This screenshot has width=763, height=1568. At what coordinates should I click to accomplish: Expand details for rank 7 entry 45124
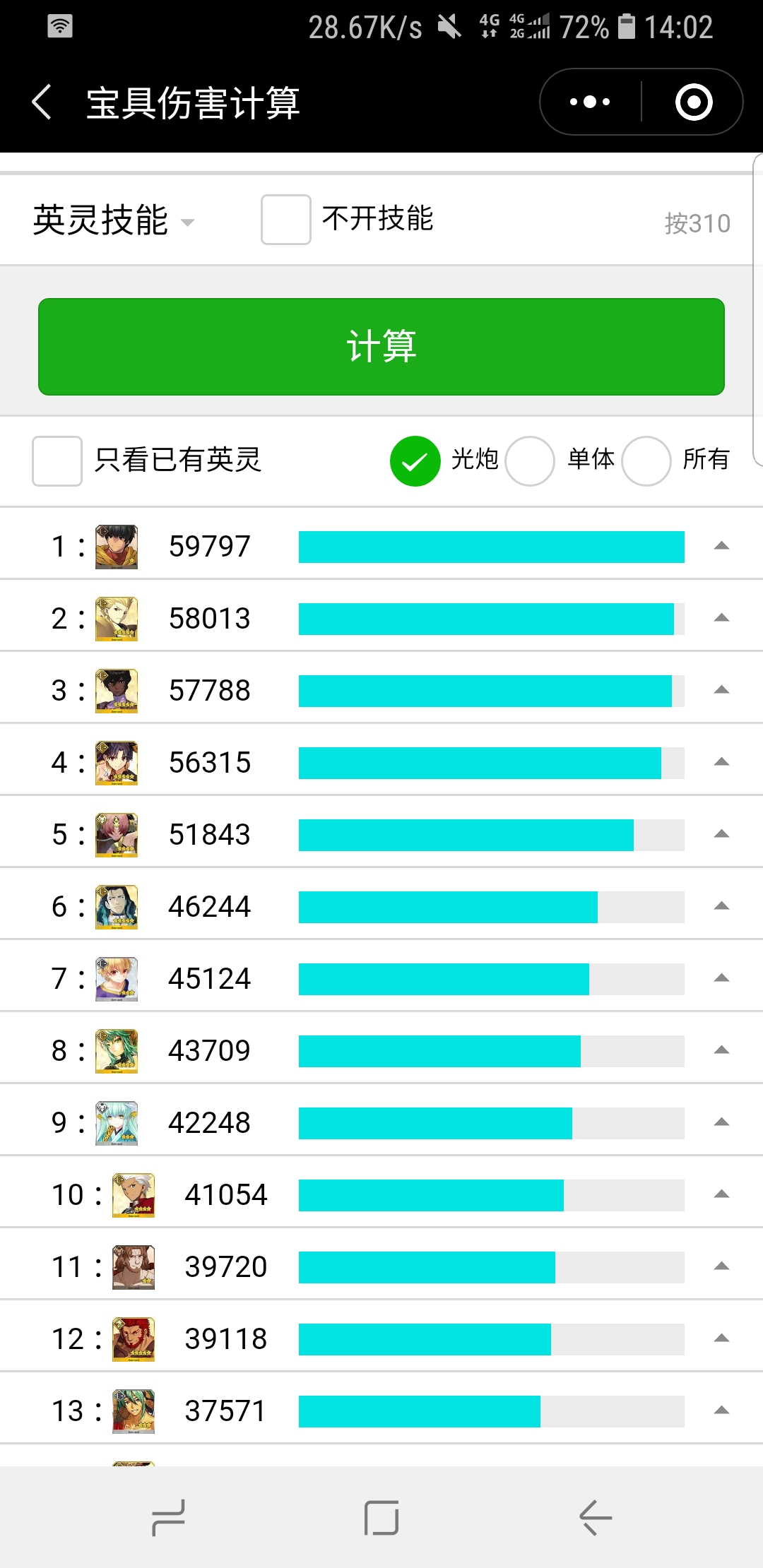pos(721,978)
